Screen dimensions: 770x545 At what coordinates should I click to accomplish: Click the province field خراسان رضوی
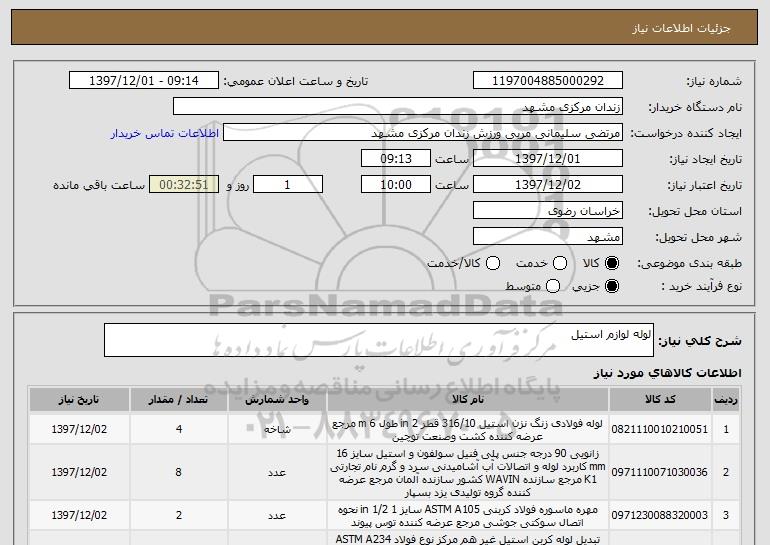(548, 211)
